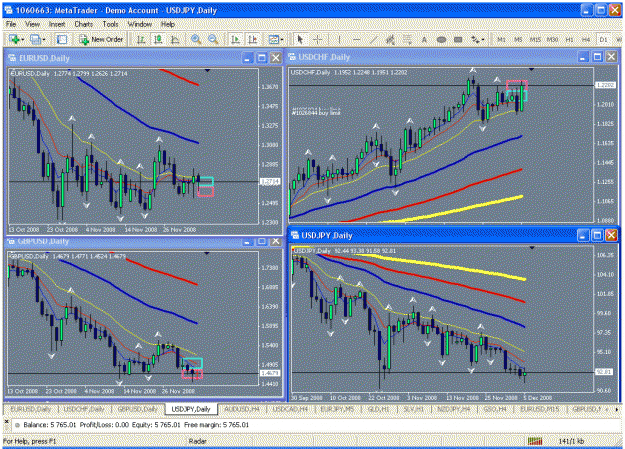Switch to the NZDJPY,H4 chart tab

click(x=453, y=409)
